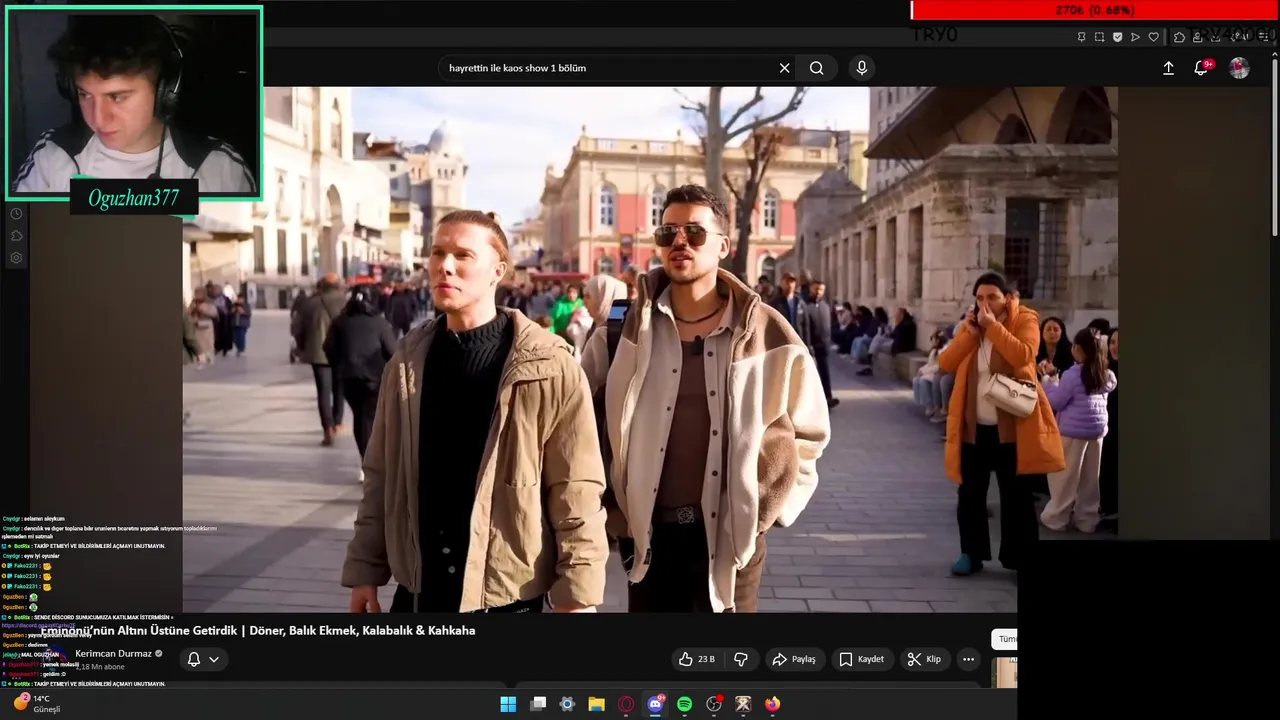Open Discord from taskbar
The image size is (1280, 720).
pos(656,704)
